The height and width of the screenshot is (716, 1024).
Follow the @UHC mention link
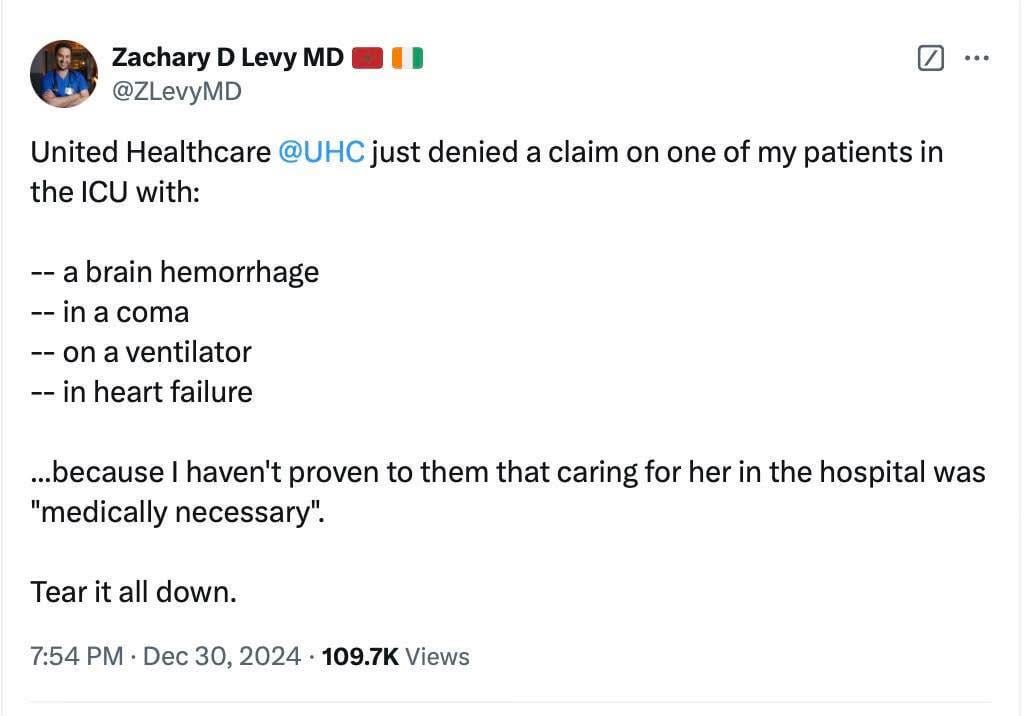point(321,152)
